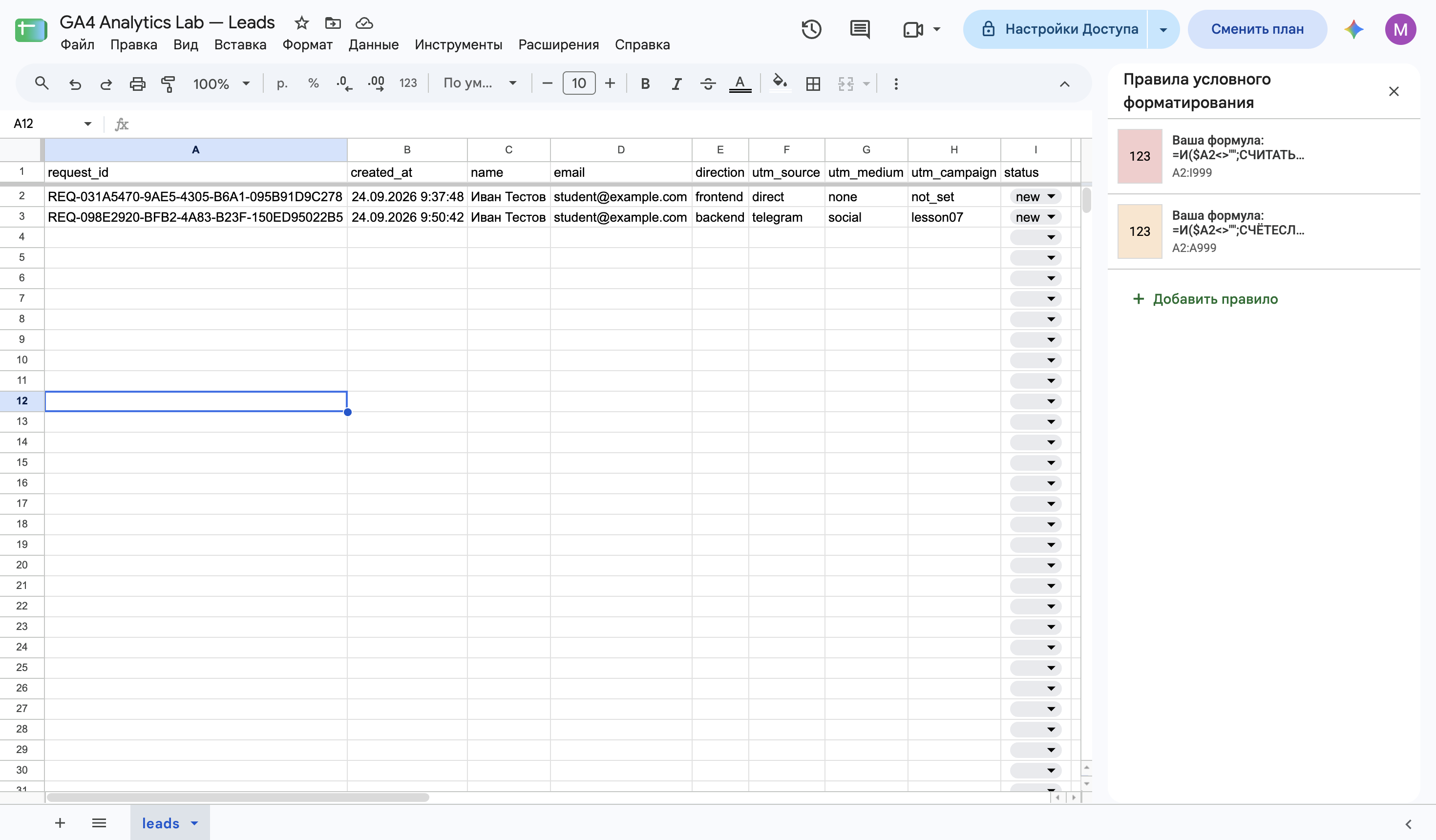
Task: Open the borders menu icon
Action: pyautogui.click(x=813, y=84)
